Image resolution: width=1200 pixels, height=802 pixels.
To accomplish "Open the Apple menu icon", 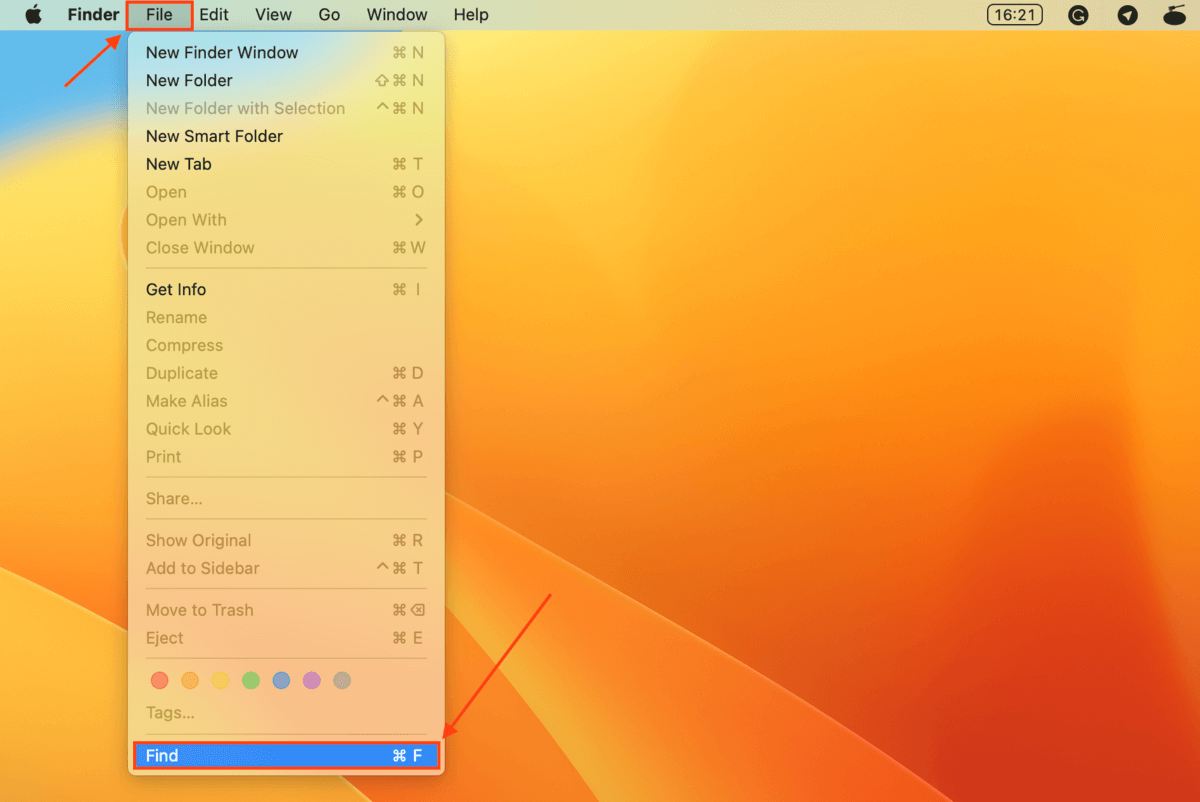I will click(x=34, y=15).
